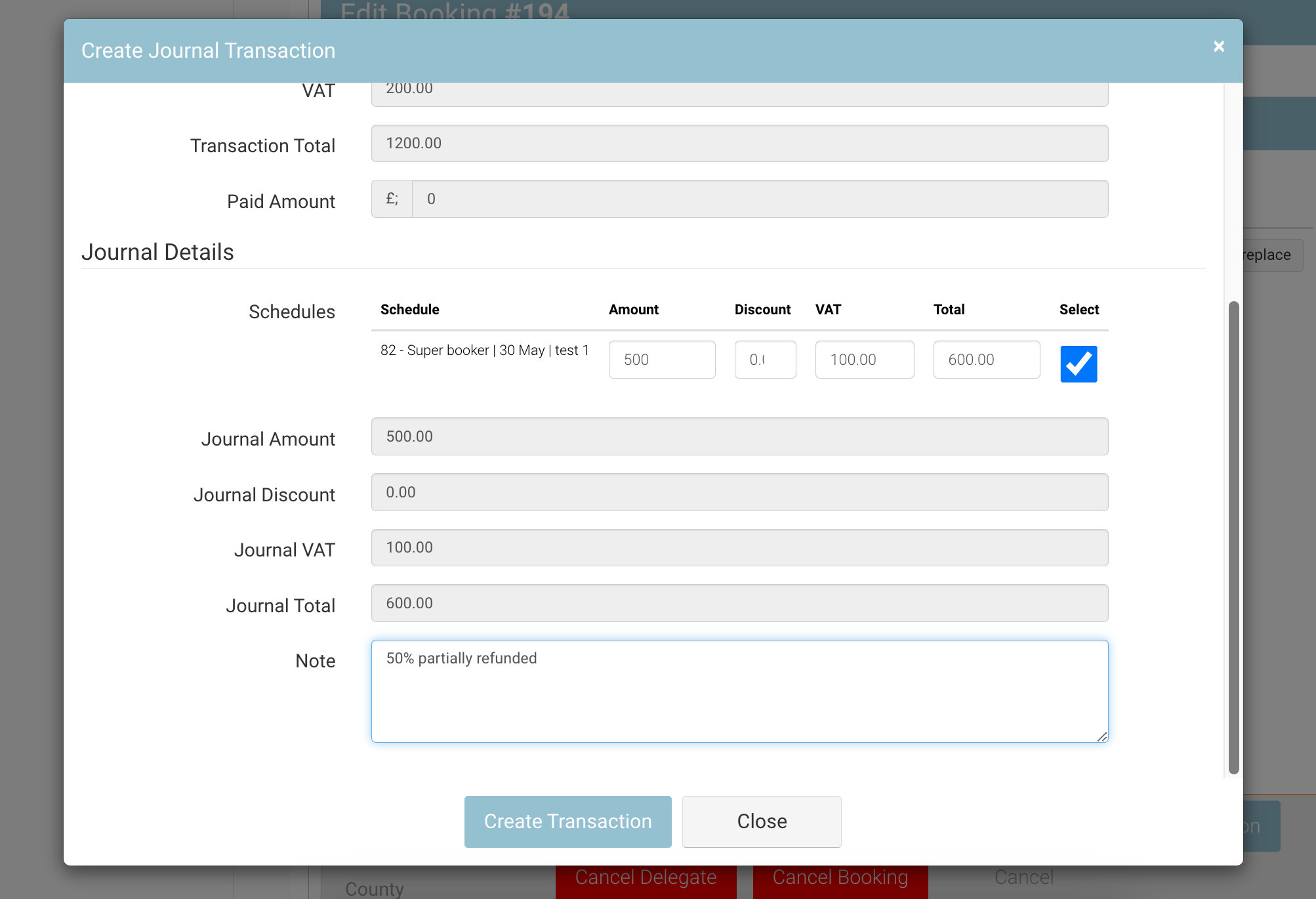Click the replace button on the right
The height and width of the screenshot is (899, 1316).
tap(1266, 255)
